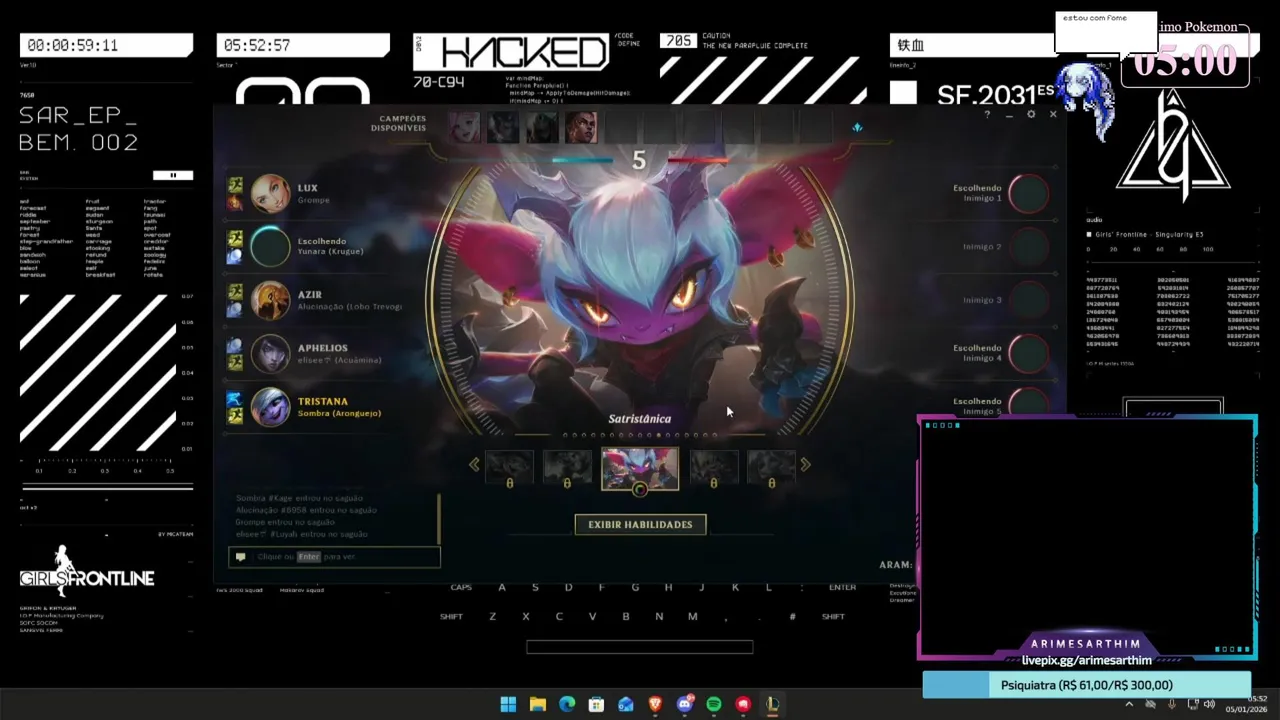This screenshot has width=1280, height=720.
Task: Click Lux's second summoner spell icon
Action: tap(235, 201)
